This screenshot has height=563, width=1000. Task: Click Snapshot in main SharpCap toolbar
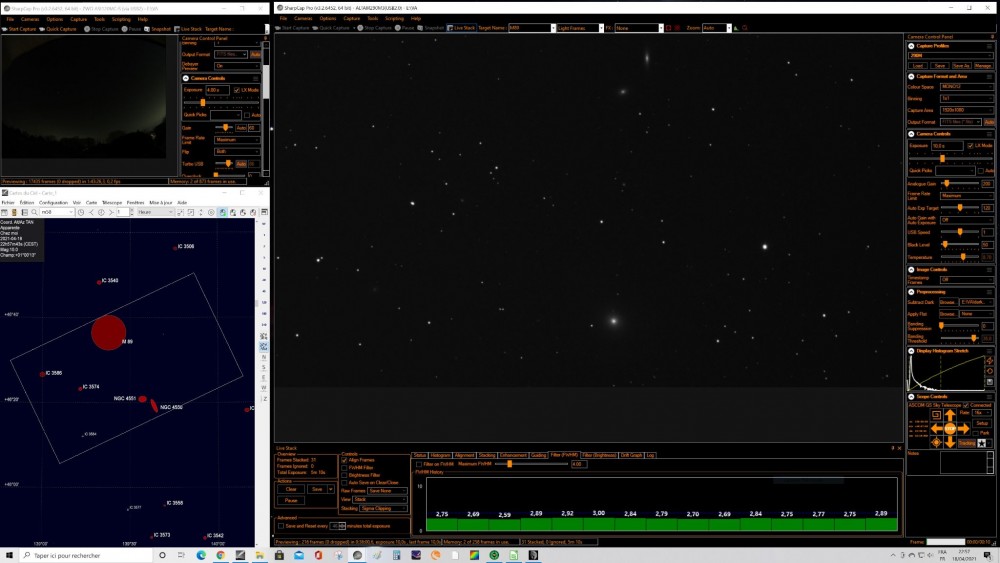[430, 28]
